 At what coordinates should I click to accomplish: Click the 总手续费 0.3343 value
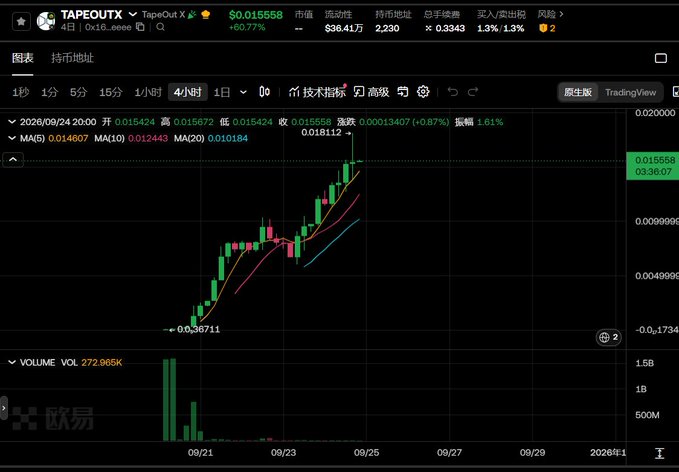pos(445,28)
